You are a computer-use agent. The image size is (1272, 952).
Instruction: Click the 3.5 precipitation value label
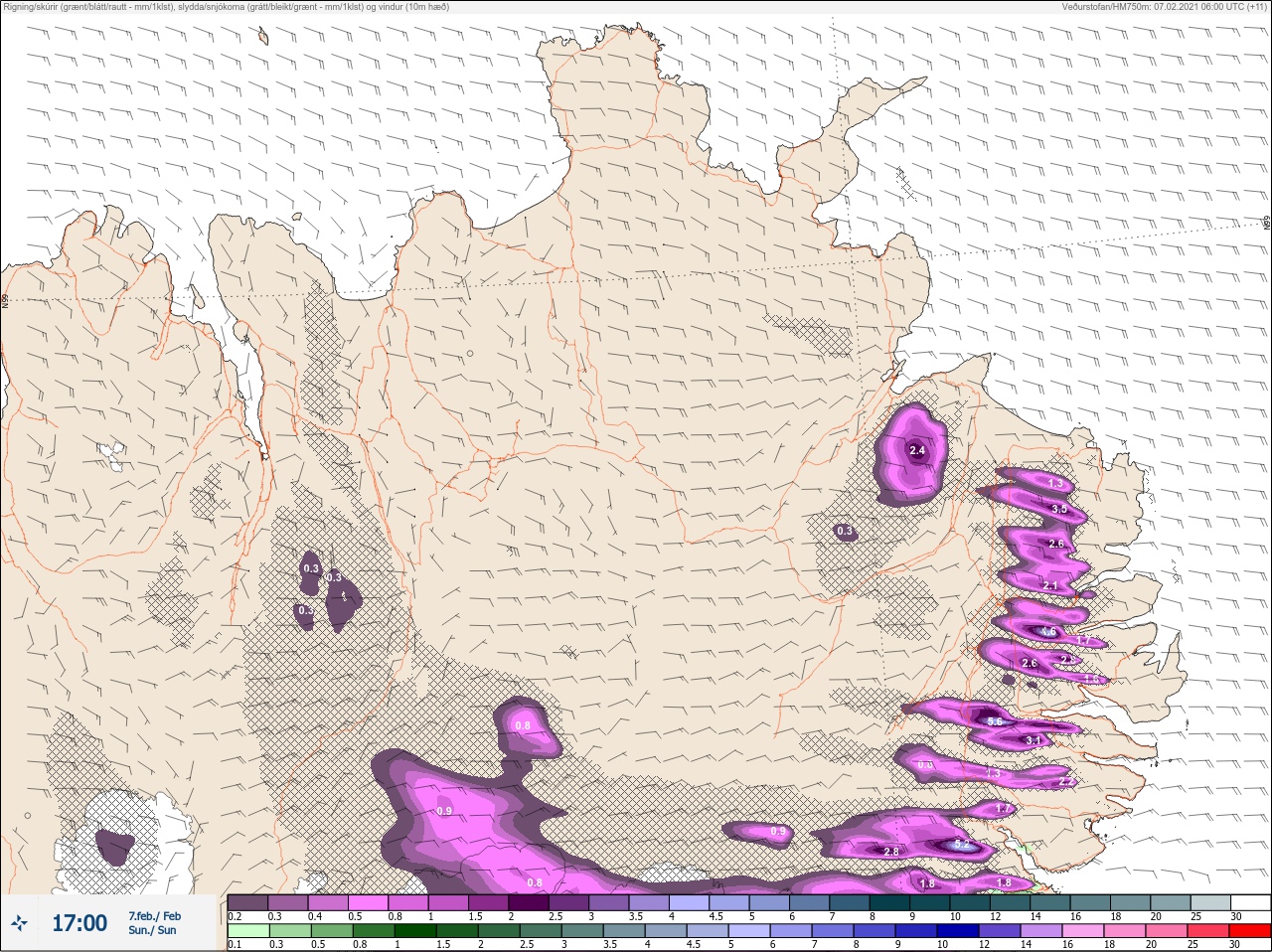click(1059, 509)
